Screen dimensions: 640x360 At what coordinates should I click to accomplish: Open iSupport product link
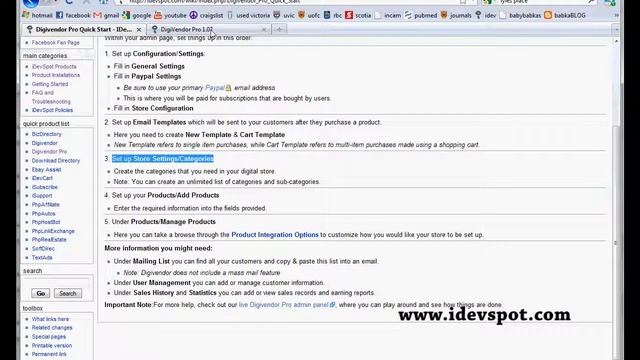point(42,196)
